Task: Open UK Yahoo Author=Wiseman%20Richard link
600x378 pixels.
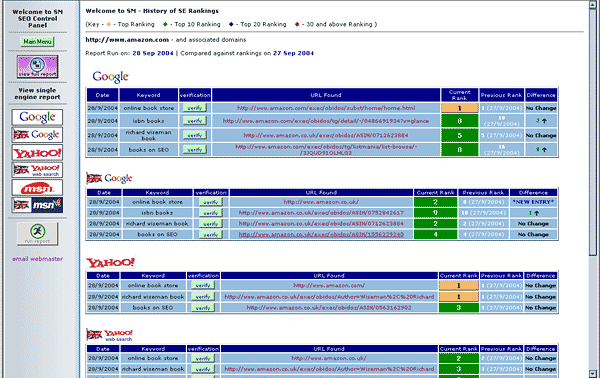Action: click(329, 369)
